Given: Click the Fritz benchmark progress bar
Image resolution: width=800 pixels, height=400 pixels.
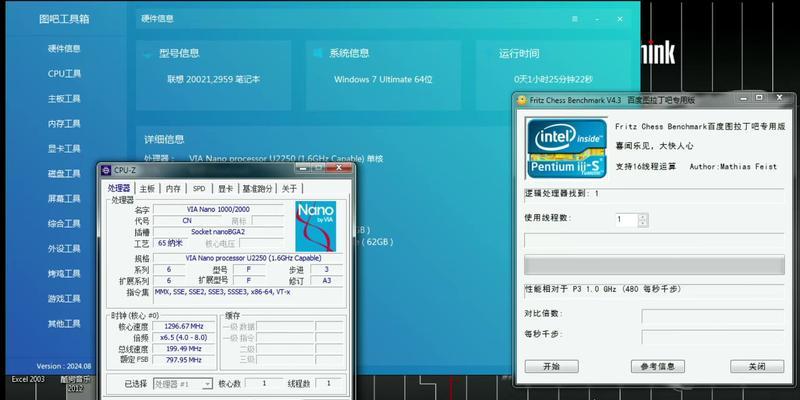Looking at the screenshot, I should [x=654, y=265].
